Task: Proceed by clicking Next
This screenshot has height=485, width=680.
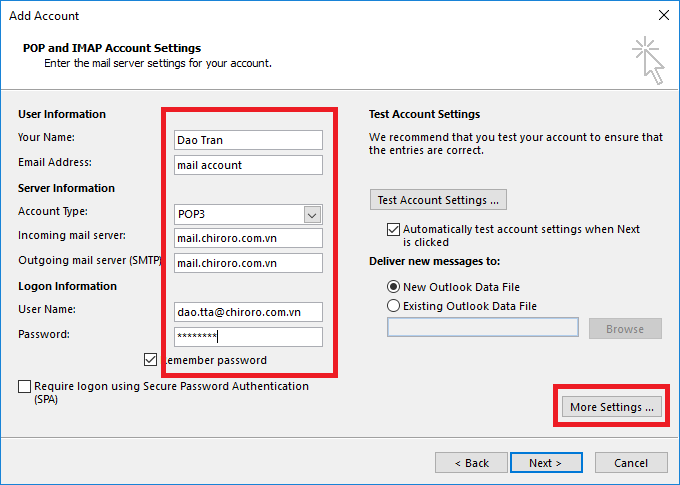Action: (546, 463)
